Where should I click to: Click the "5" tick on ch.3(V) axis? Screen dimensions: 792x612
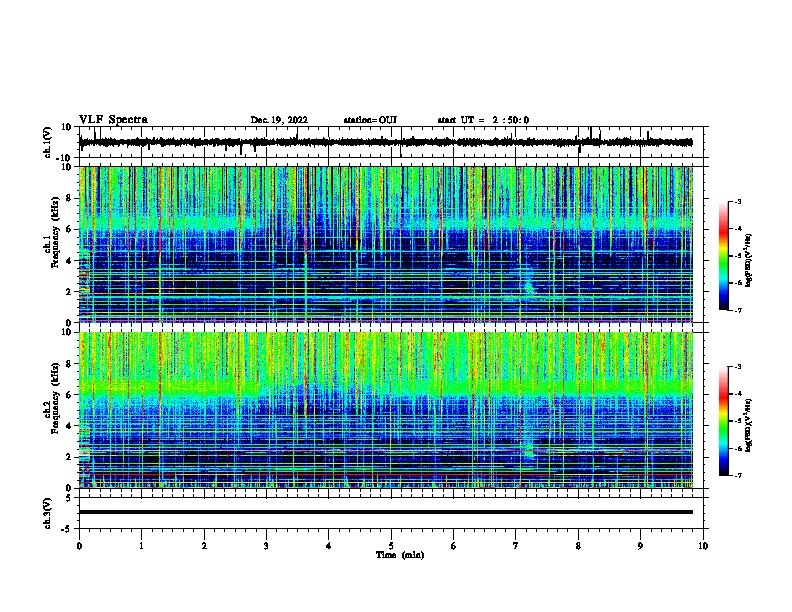tap(69, 497)
